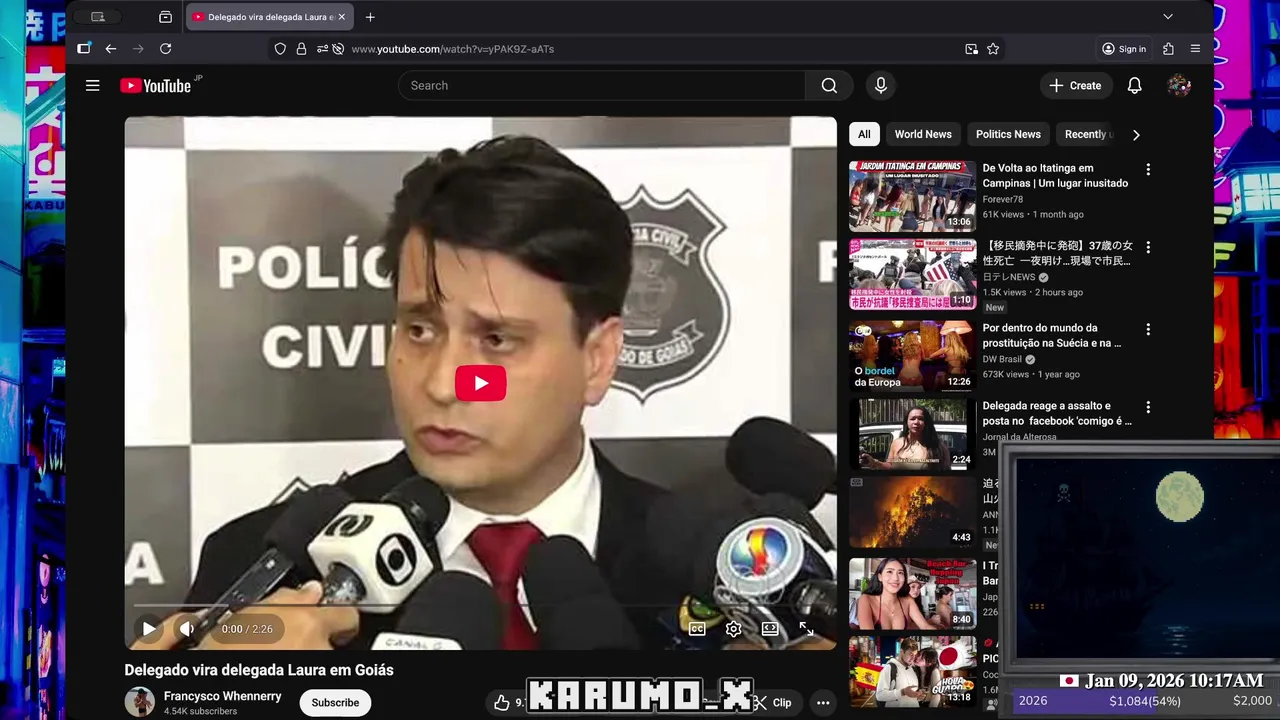Play the video with the large red button
This screenshot has height=720, width=1280.
coord(481,383)
